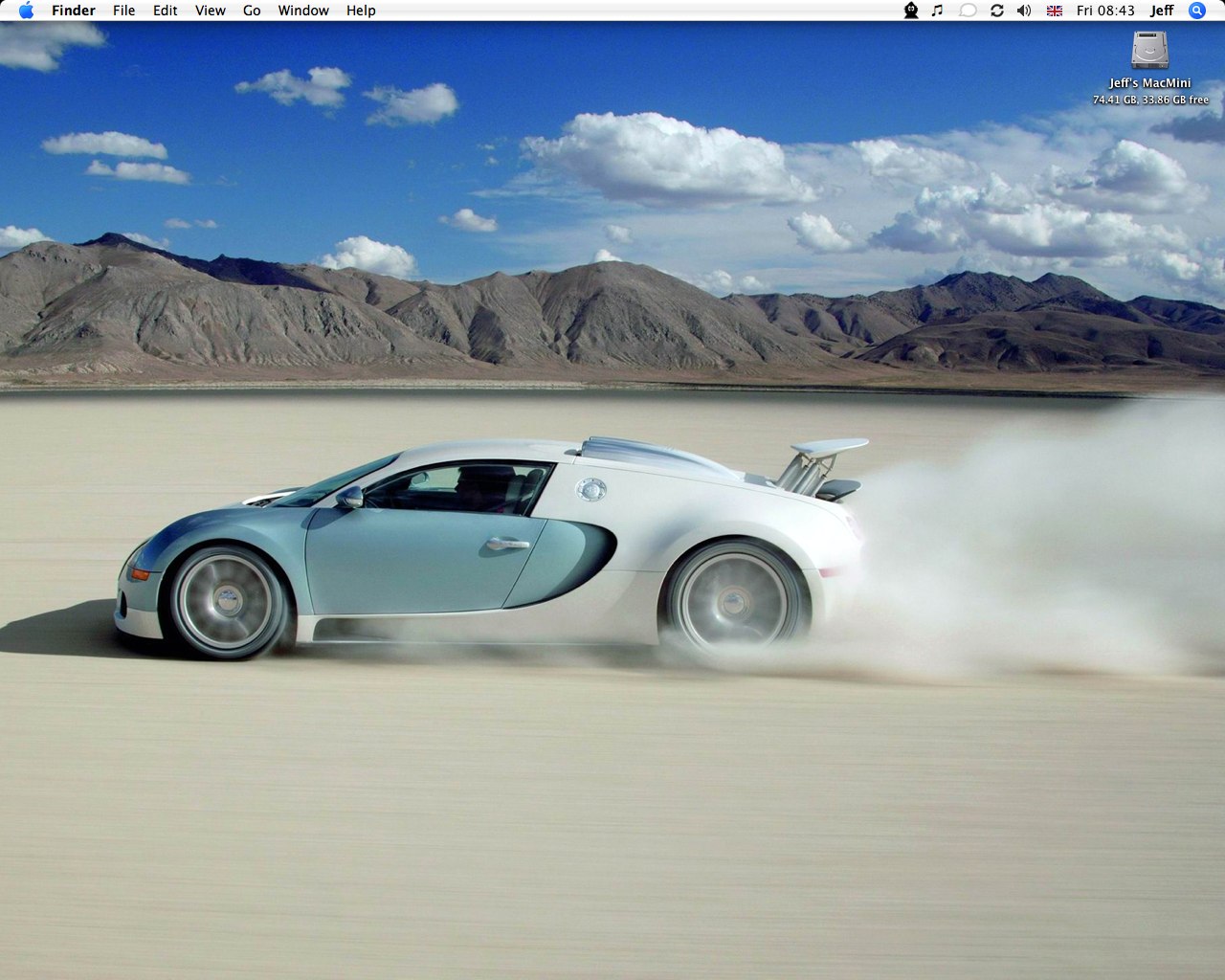Click the iChat speech bubble status icon
This screenshot has height=980, width=1225.
tap(968, 11)
